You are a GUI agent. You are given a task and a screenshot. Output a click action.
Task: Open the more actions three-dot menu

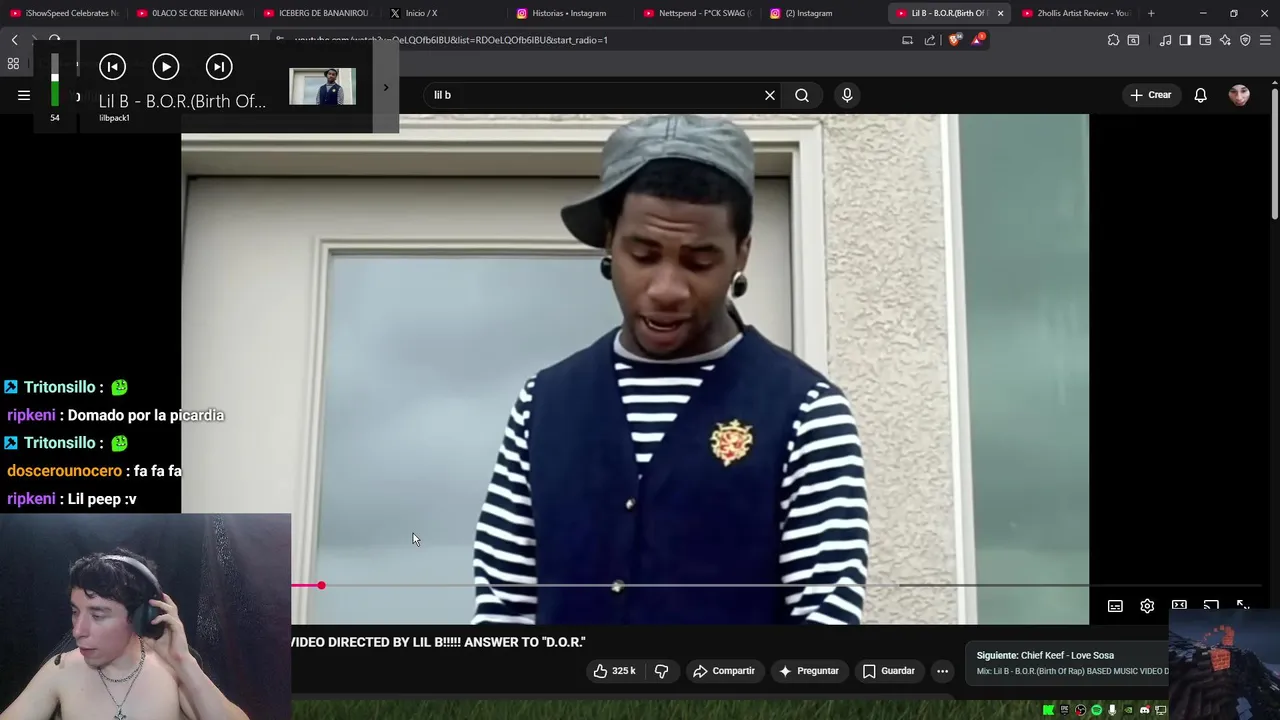pyautogui.click(x=942, y=671)
